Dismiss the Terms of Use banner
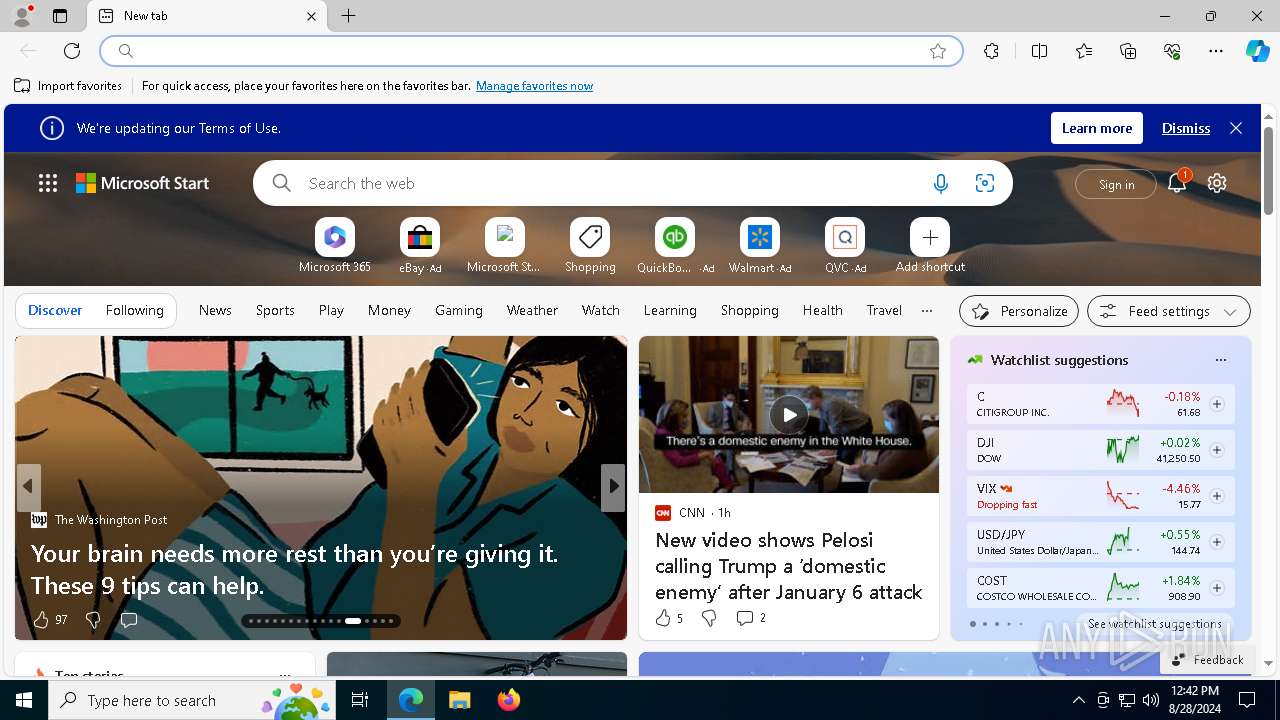 pyautogui.click(x=1186, y=128)
